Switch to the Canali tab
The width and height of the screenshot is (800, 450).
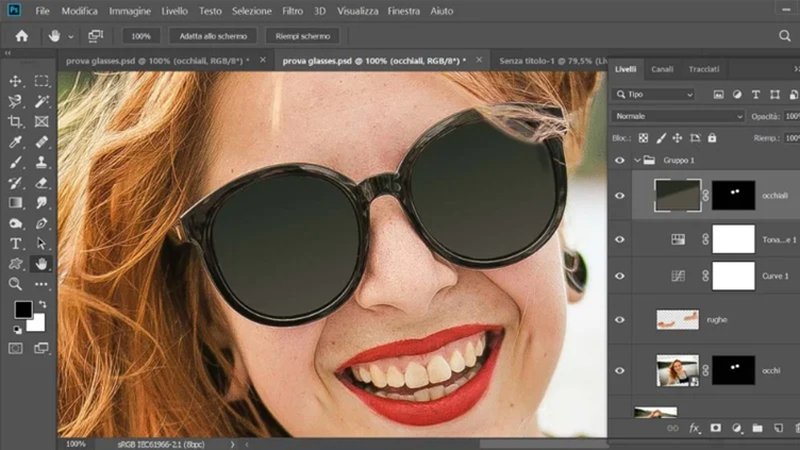click(662, 69)
